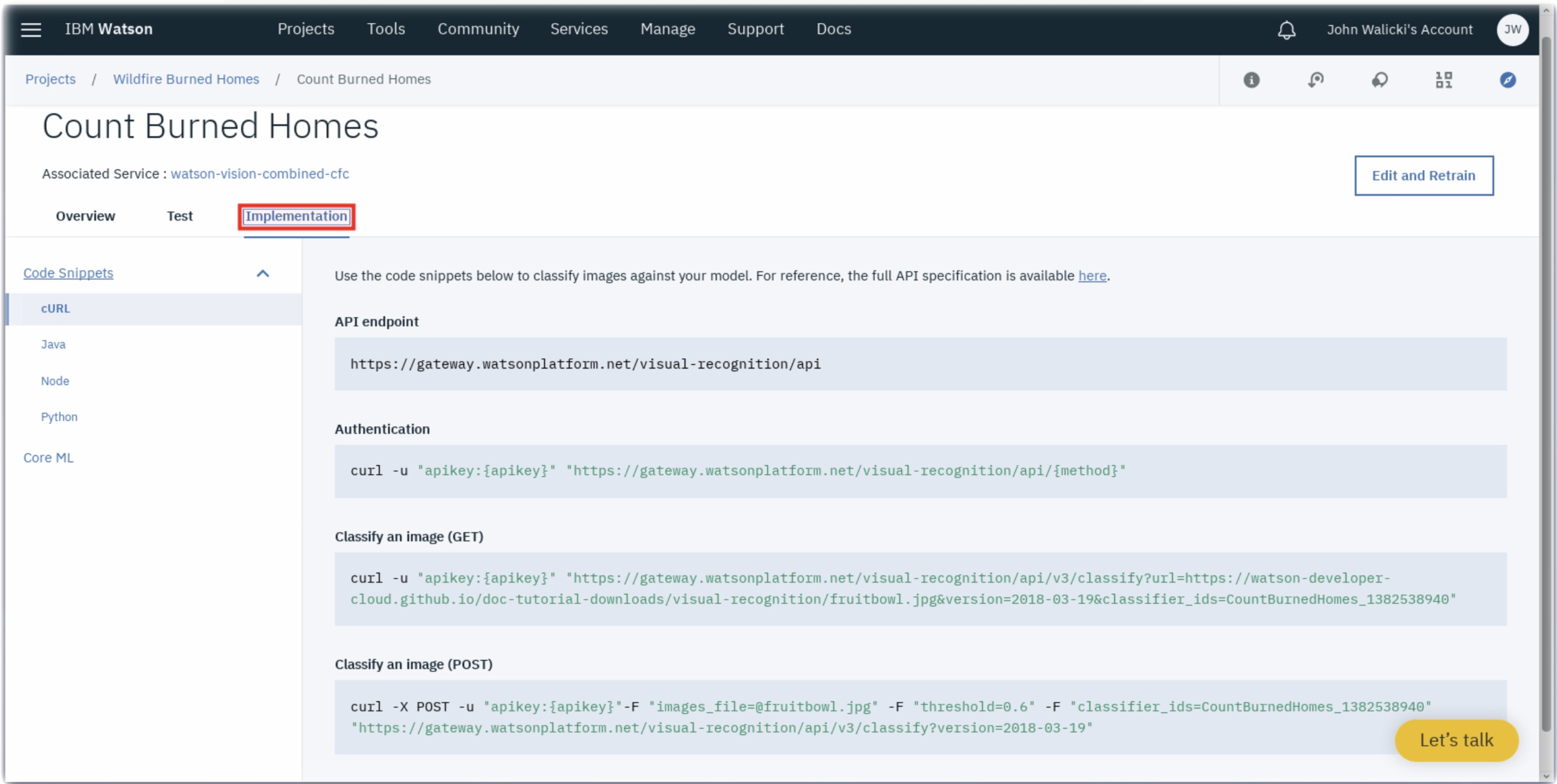Open the hamburger navigation menu
The width and height of the screenshot is (1557, 784).
31,29
